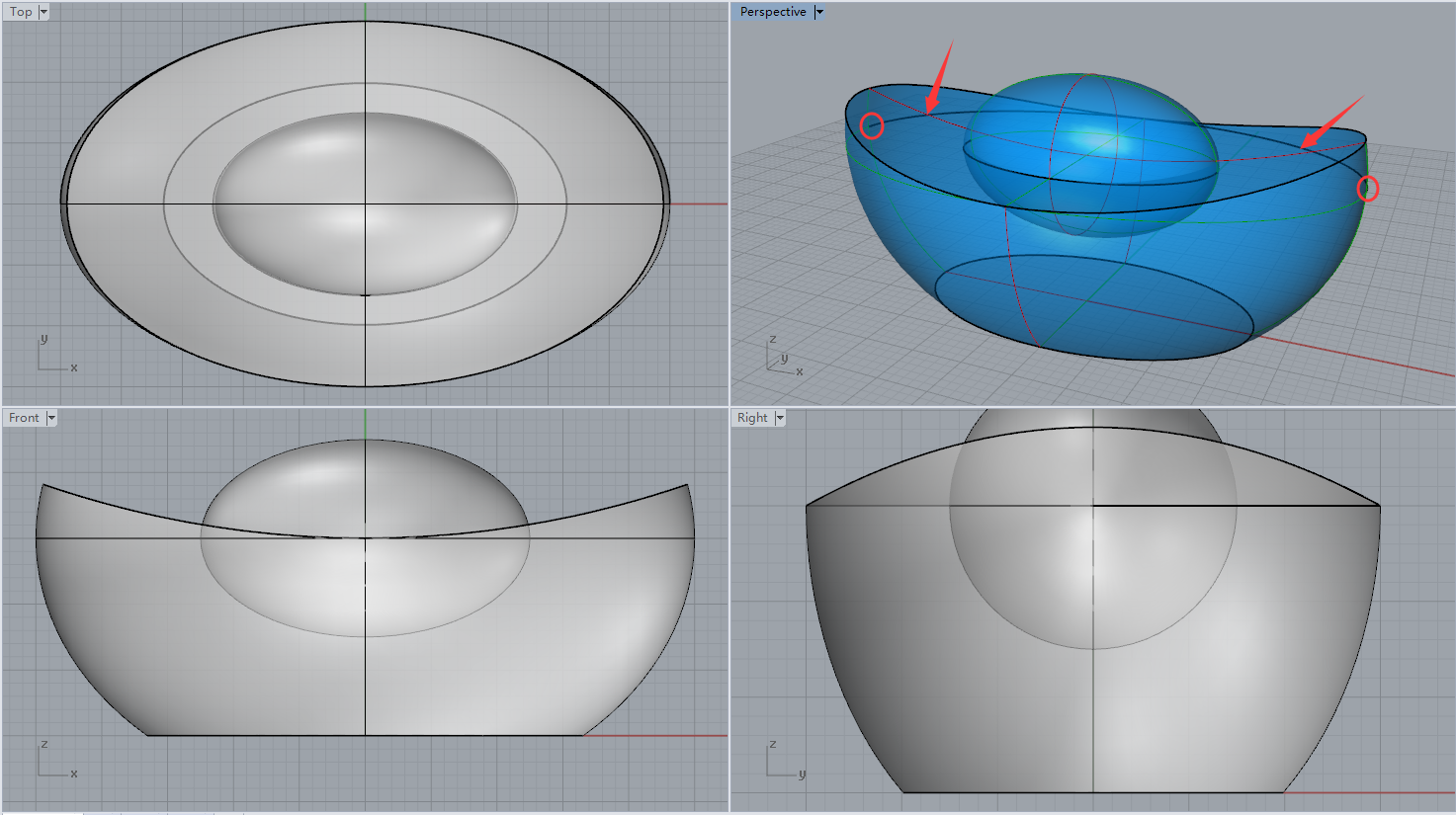Select the Right viewport title label
The image size is (1456, 815).
tap(751, 418)
